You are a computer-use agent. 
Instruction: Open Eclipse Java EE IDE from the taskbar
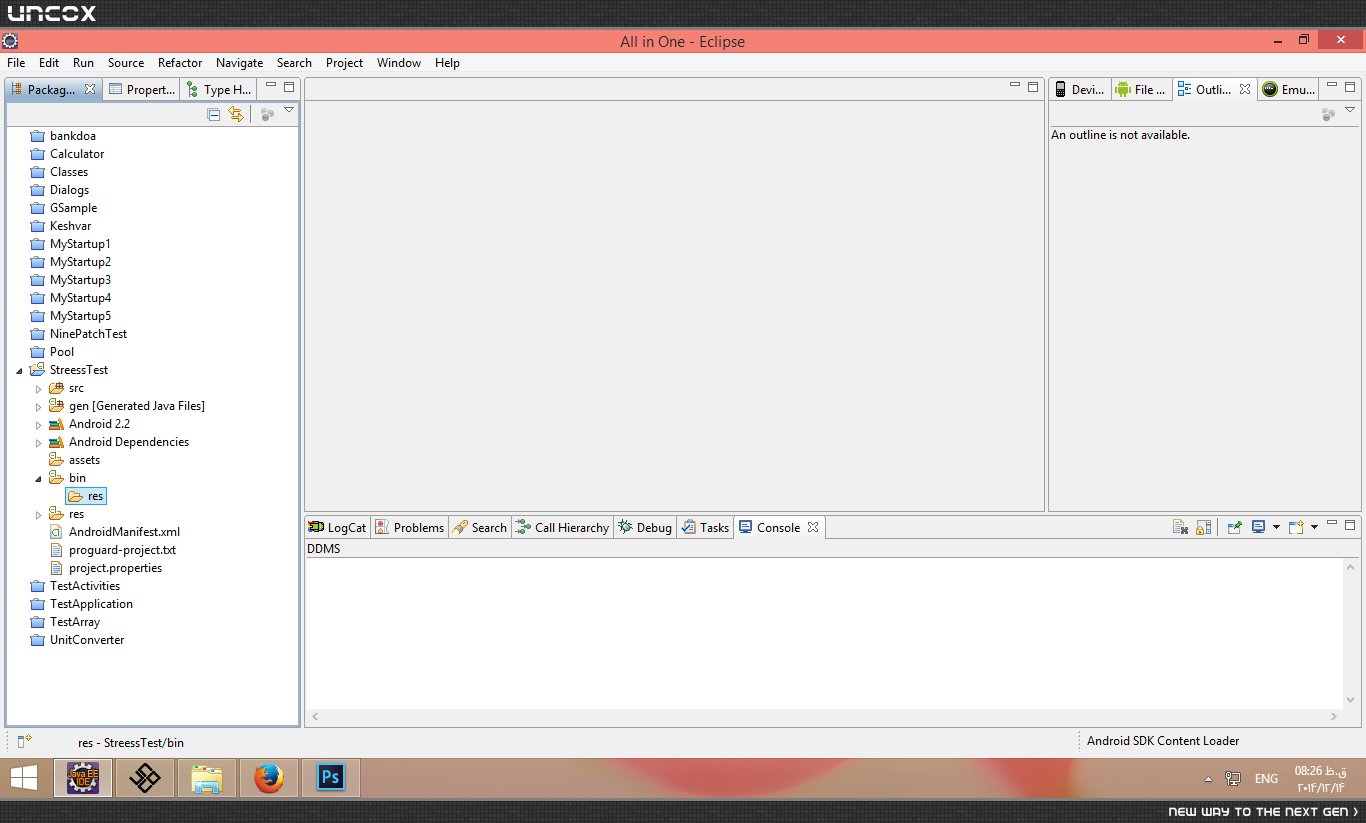83,778
